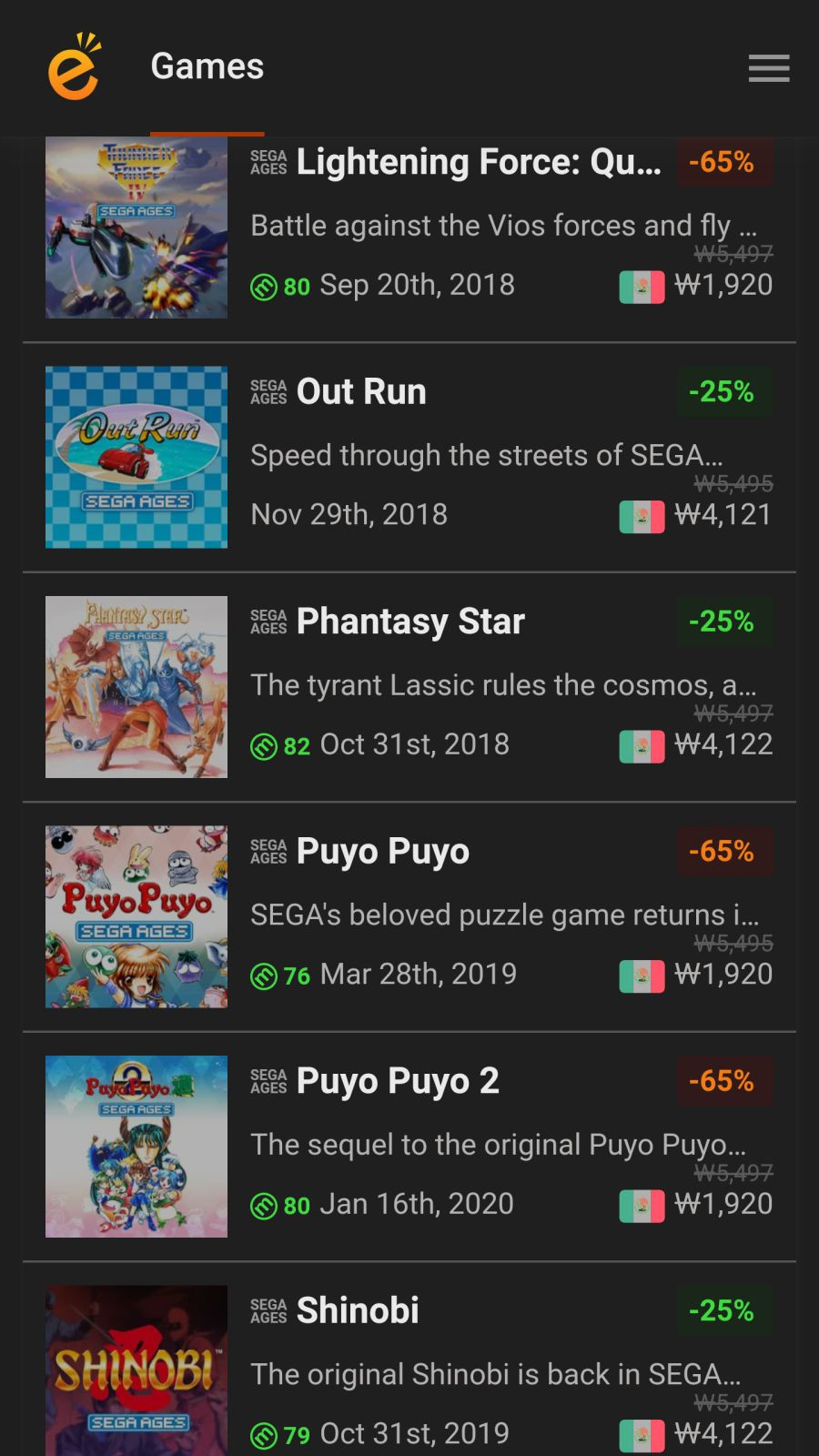Open Puyo Puyo cover art thumbnail
Image resolution: width=819 pixels, height=1456 pixels.
(136, 916)
